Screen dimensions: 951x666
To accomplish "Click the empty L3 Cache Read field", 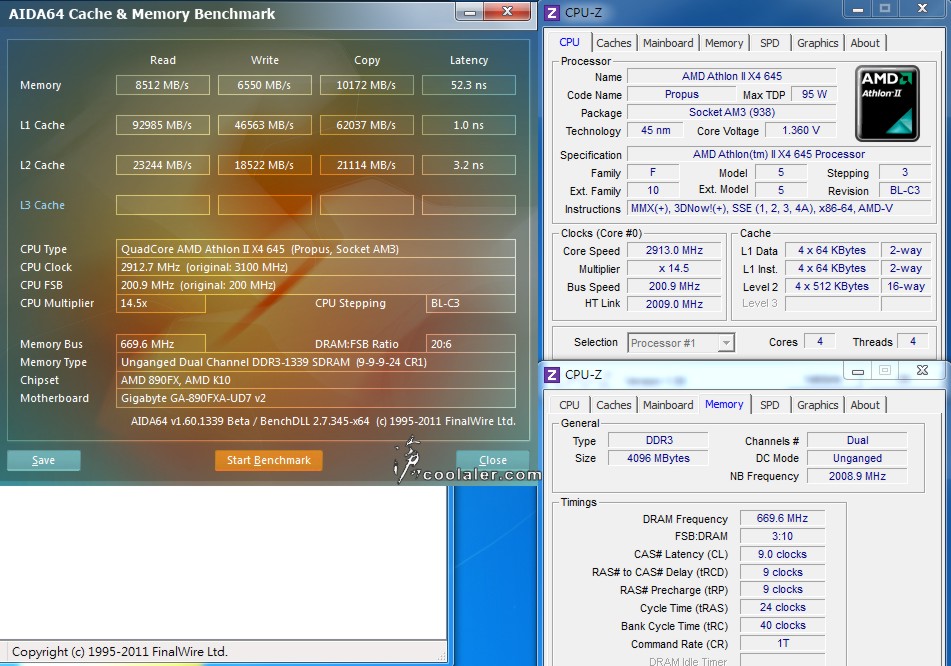I will click(x=163, y=205).
